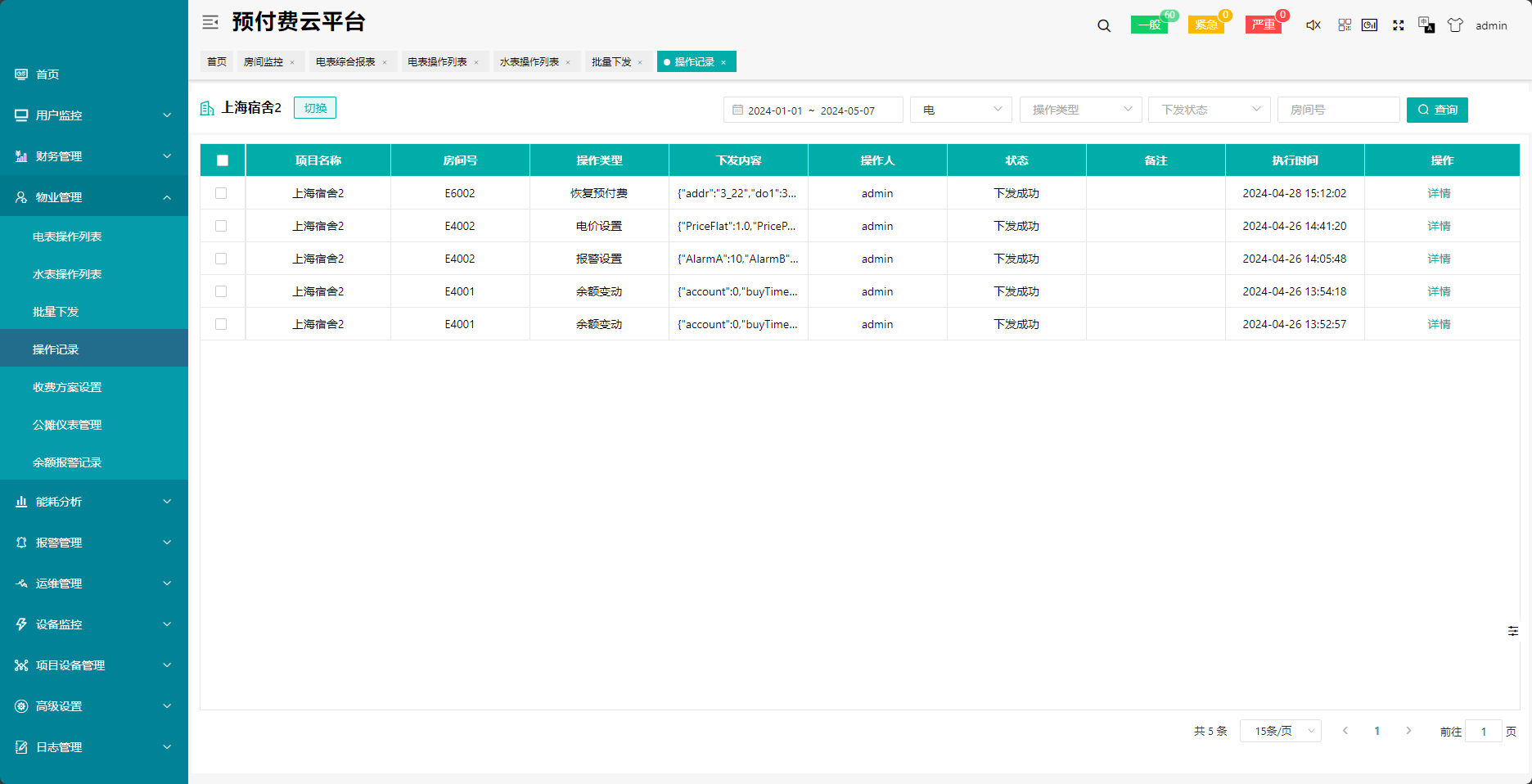1532x784 pixels.
Task: Collapse sidebar with the hamburger menu icon
Action: pyautogui.click(x=210, y=22)
